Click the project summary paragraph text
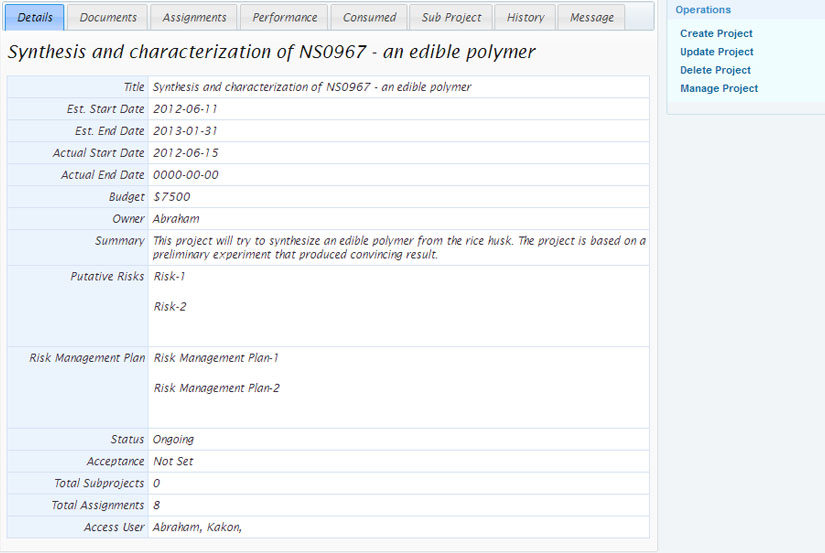The width and height of the screenshot is (825, 553). coord(398,247)
